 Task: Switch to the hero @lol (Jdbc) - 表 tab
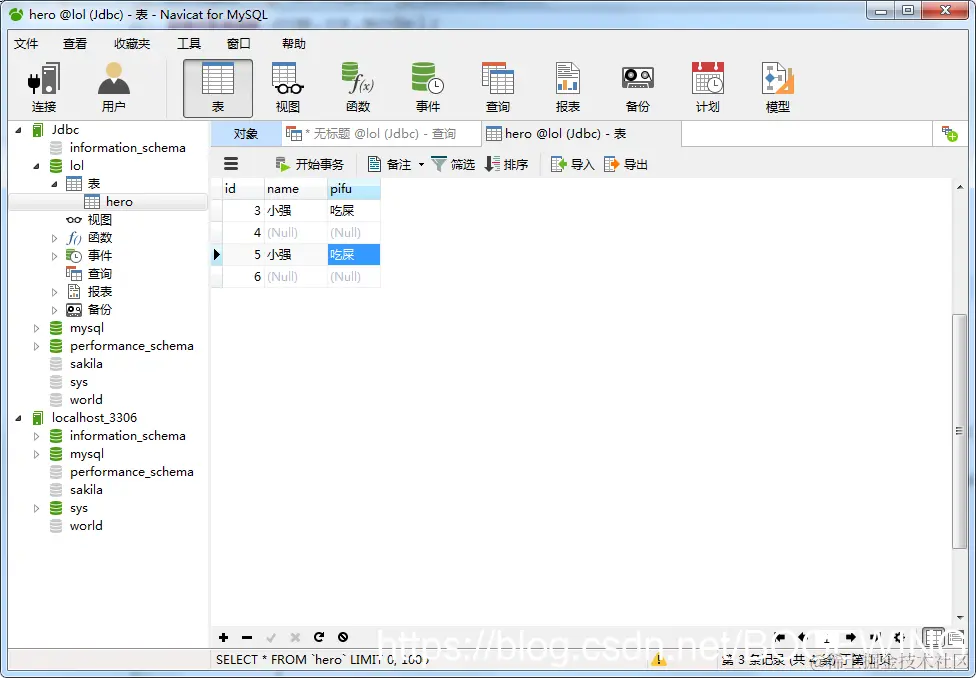pos(581,134)
